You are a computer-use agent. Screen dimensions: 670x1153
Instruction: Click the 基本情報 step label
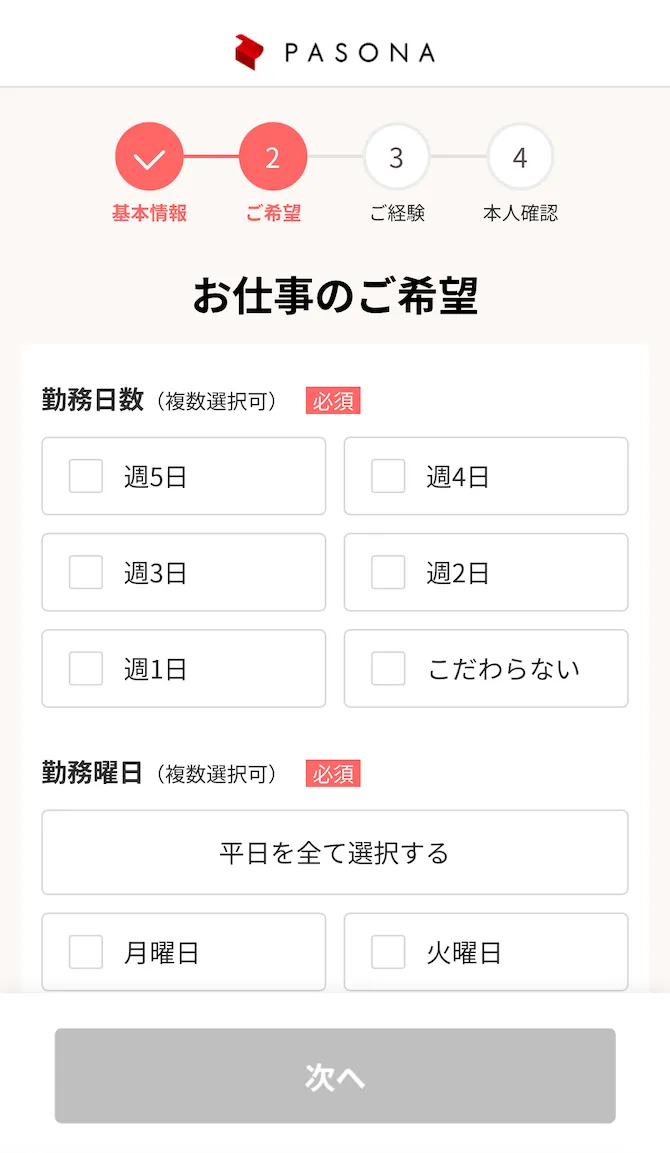[149, 212]
